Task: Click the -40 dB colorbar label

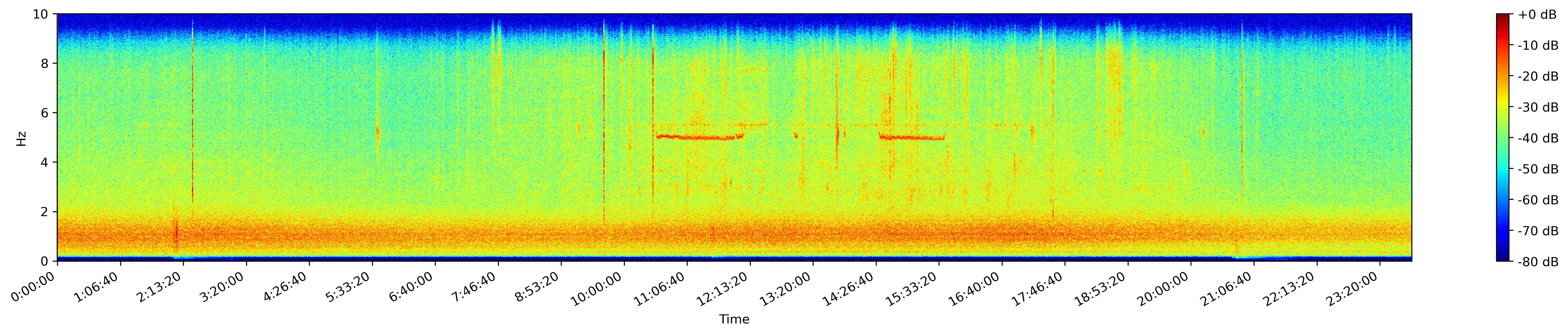Action: (1538, 138)
